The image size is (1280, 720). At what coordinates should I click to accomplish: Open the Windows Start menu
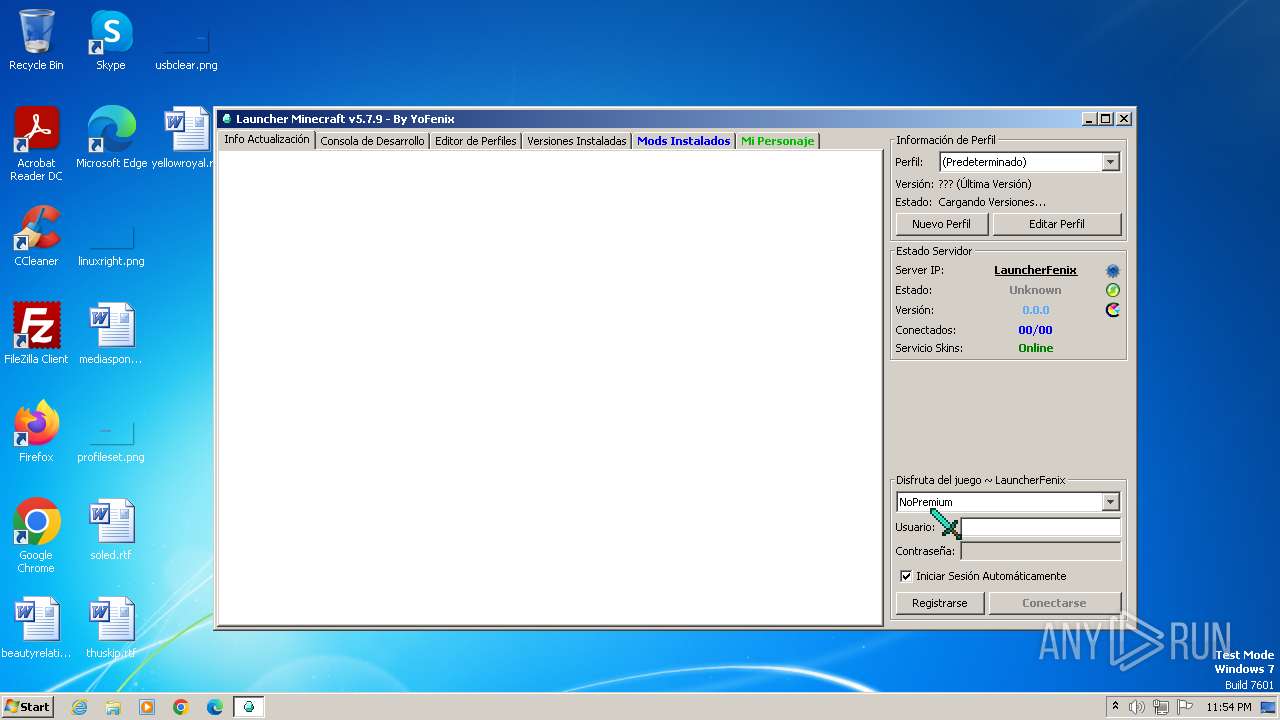tap(27, 707)
